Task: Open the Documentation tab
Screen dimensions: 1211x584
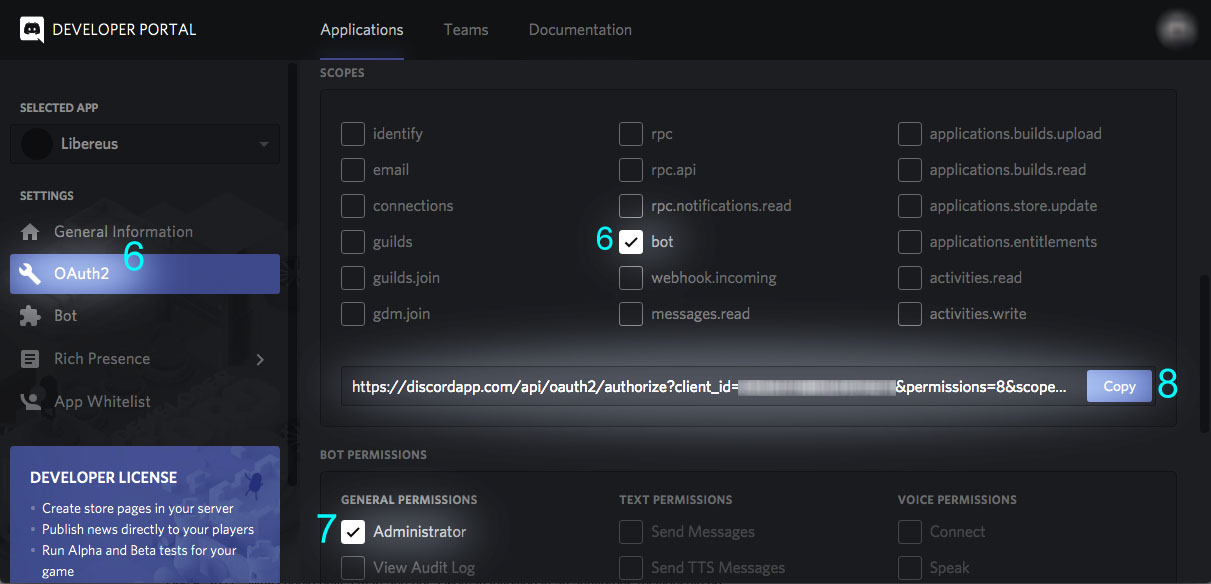Action: point(580,30)
